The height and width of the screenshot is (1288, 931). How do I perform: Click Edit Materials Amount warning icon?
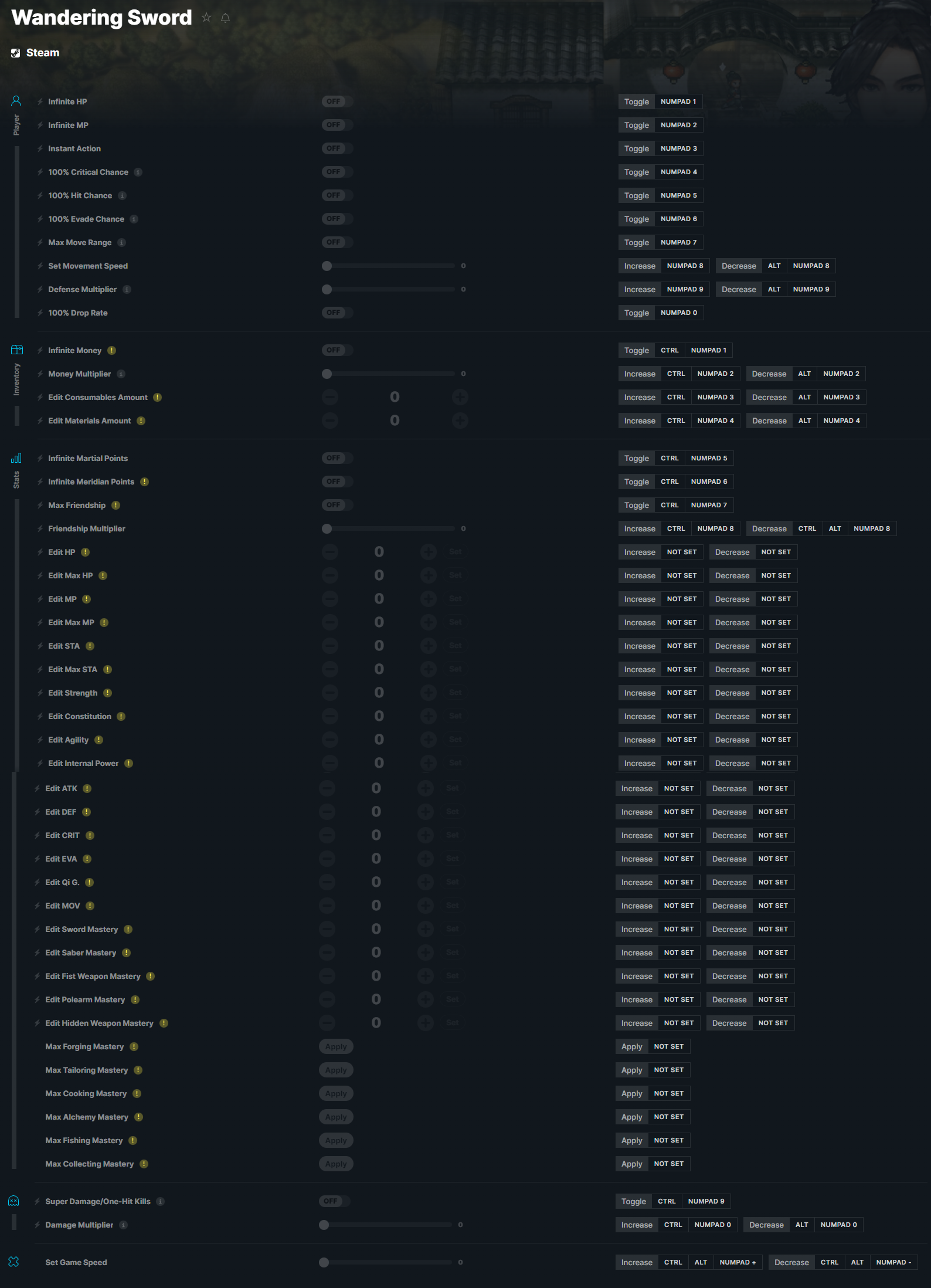click(141, 421)
